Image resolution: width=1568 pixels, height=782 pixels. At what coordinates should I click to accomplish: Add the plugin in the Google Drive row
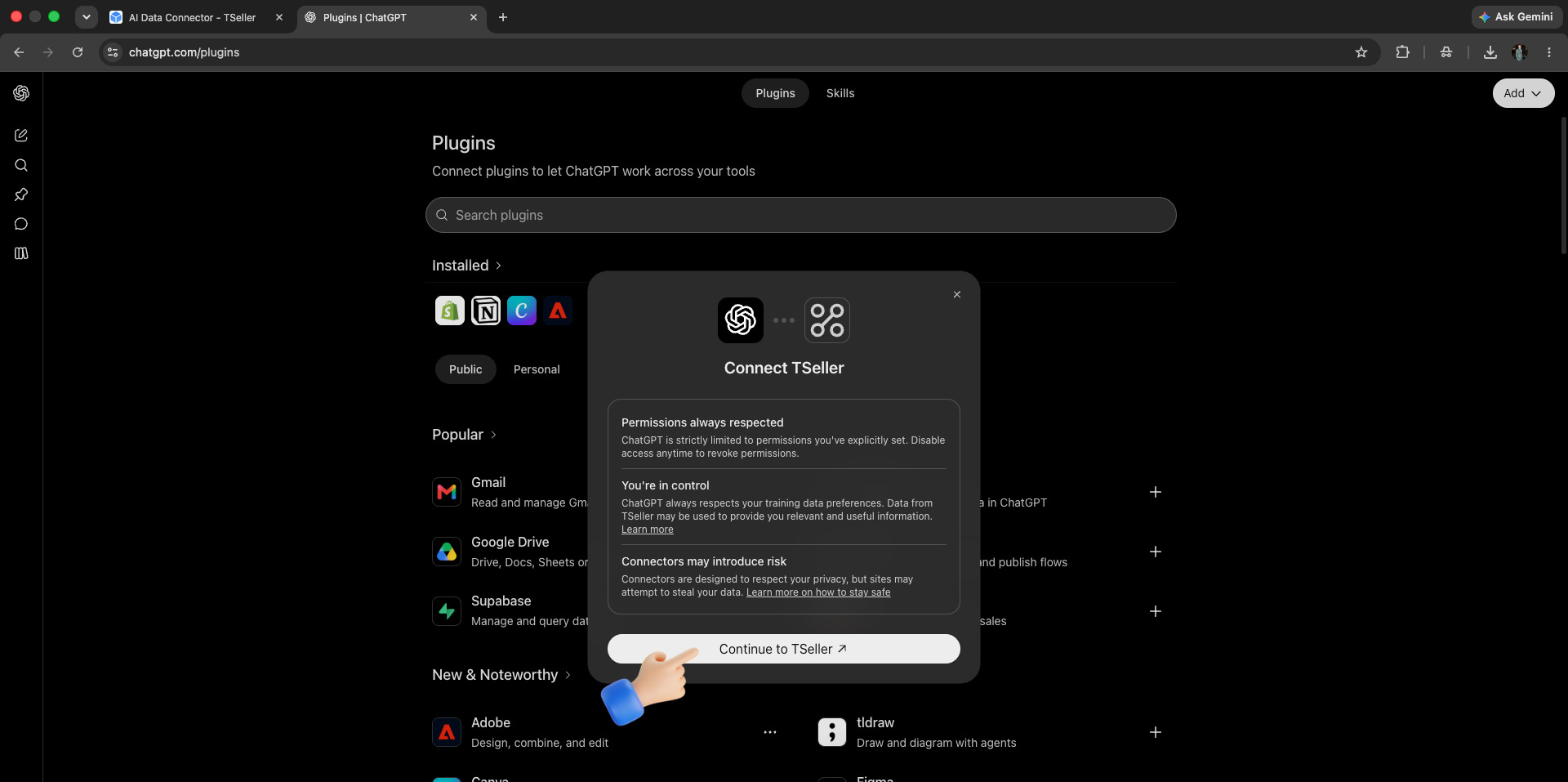[1156, 552]
